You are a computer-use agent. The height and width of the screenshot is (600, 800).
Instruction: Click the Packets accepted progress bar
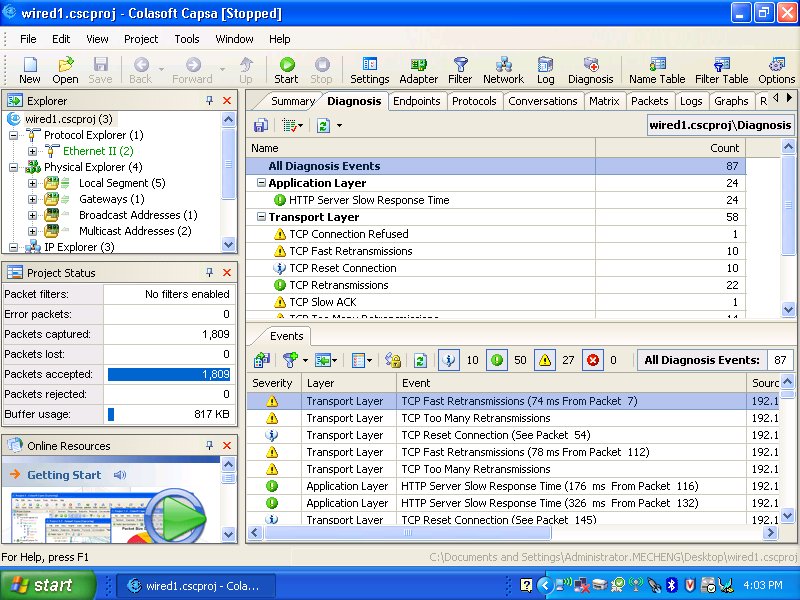tap(170, 374)
